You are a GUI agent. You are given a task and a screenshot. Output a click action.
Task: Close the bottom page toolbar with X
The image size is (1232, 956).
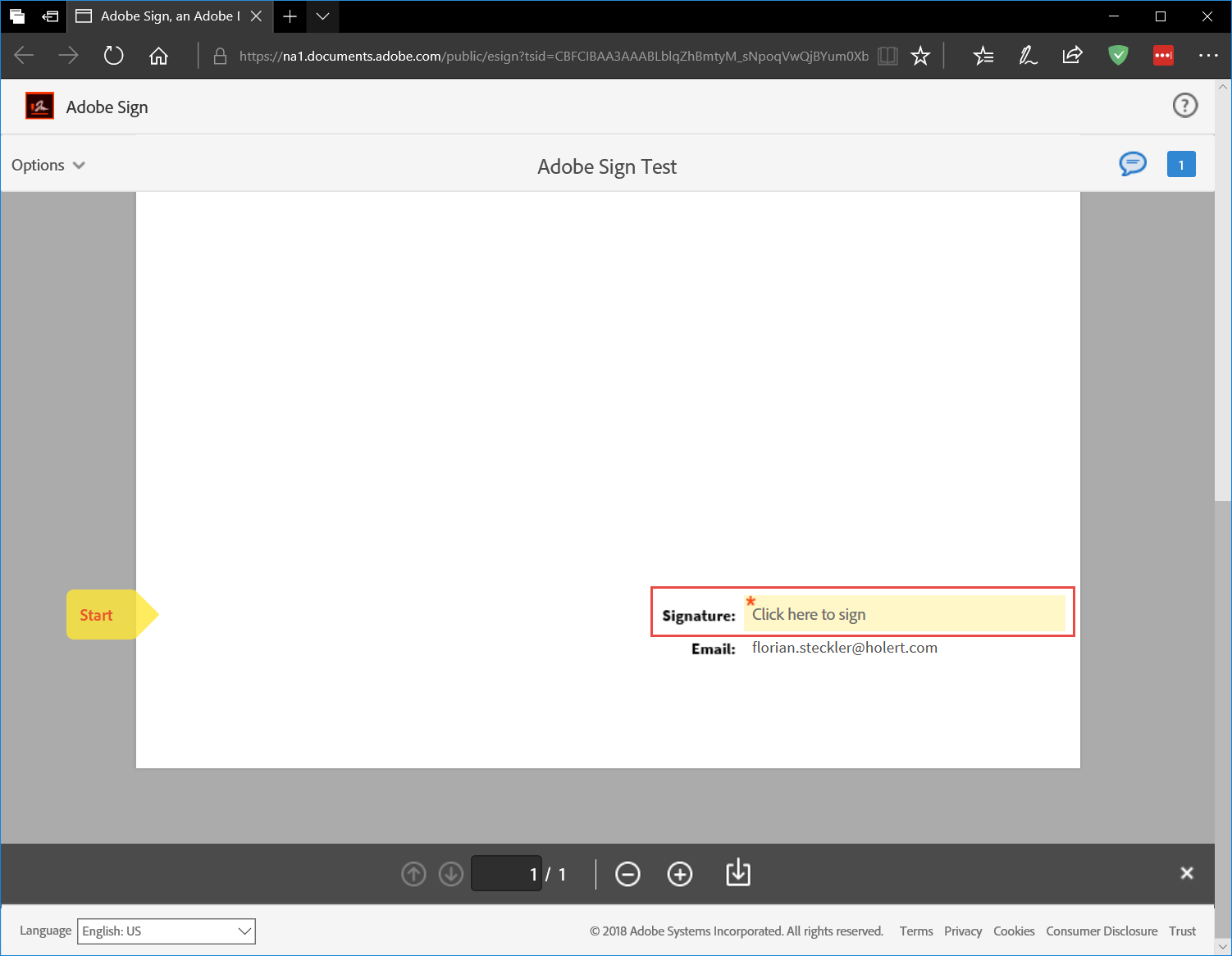1186,873
